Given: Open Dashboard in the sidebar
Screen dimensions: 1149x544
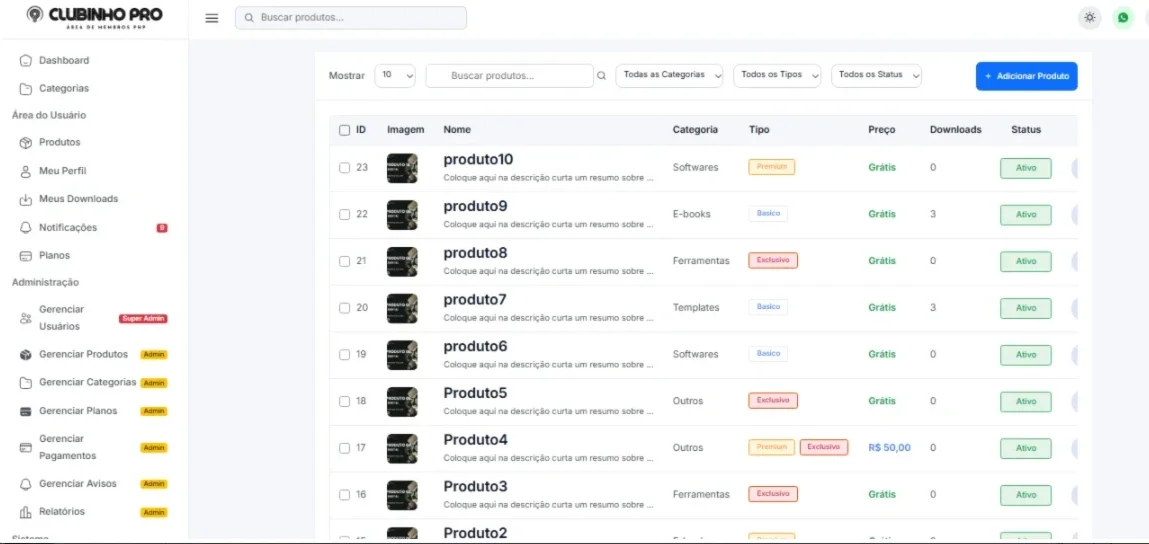Looking at the screenshot, I should point(64,61).
